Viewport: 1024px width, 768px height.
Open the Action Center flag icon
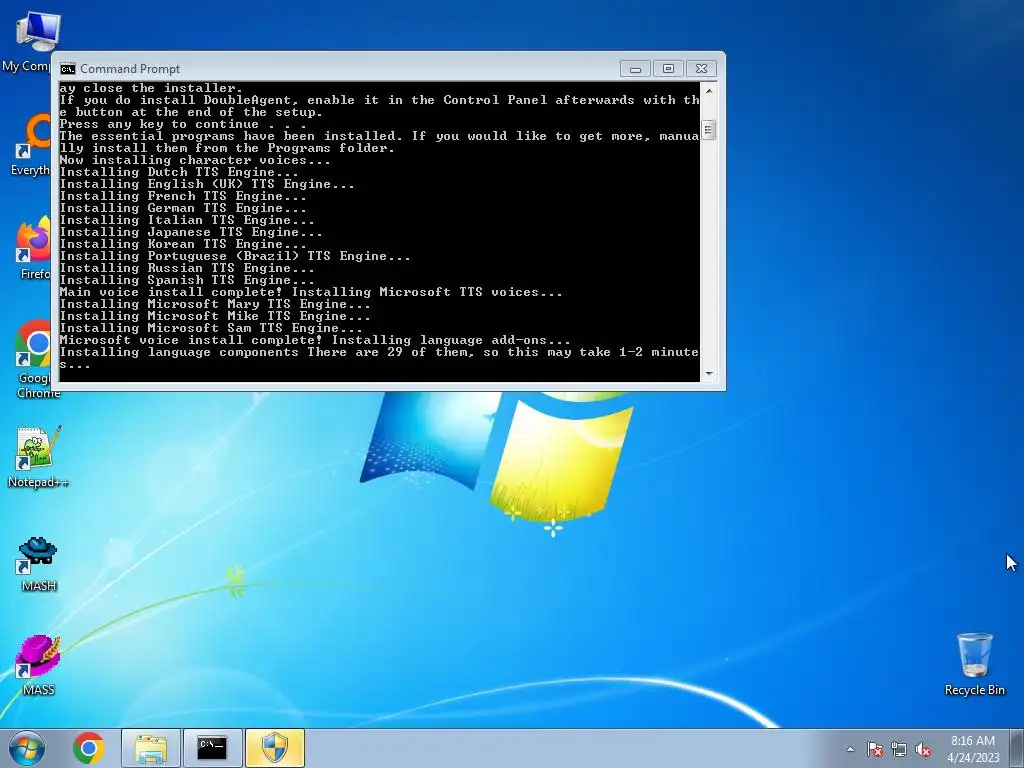coord(875,749)
